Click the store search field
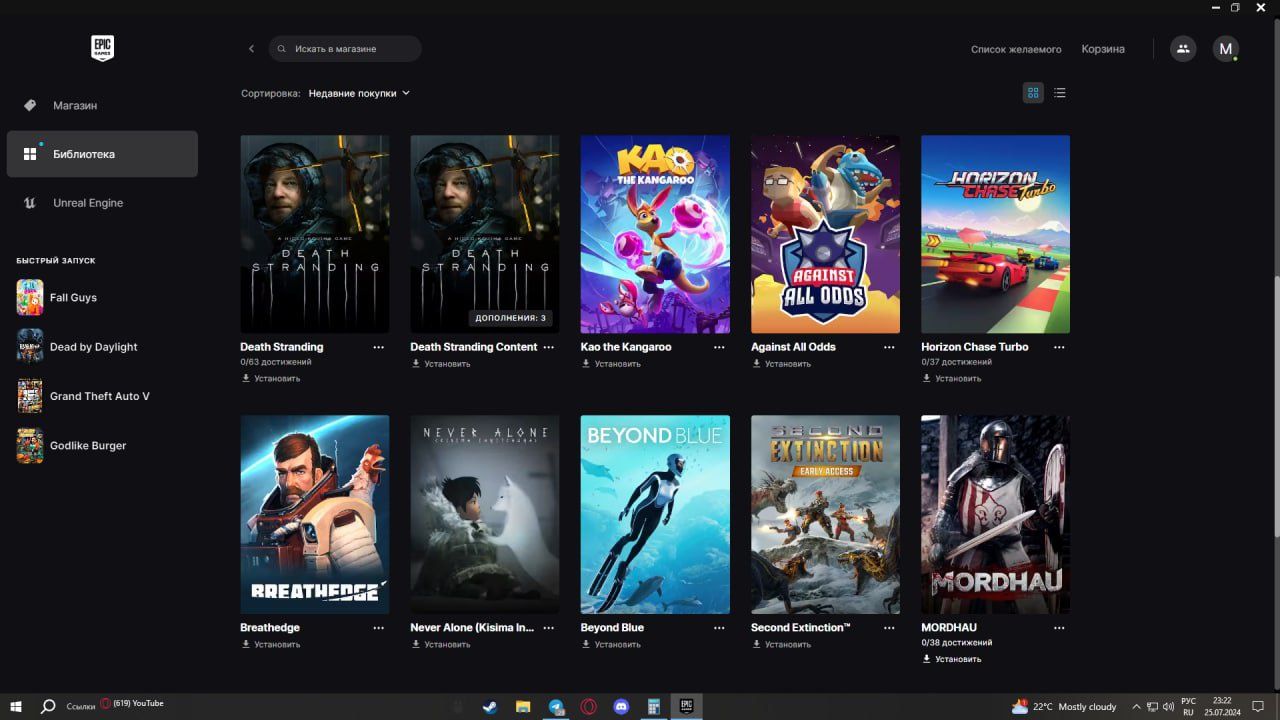This screenshot has width=1280, height=720. tap(345, 48)
